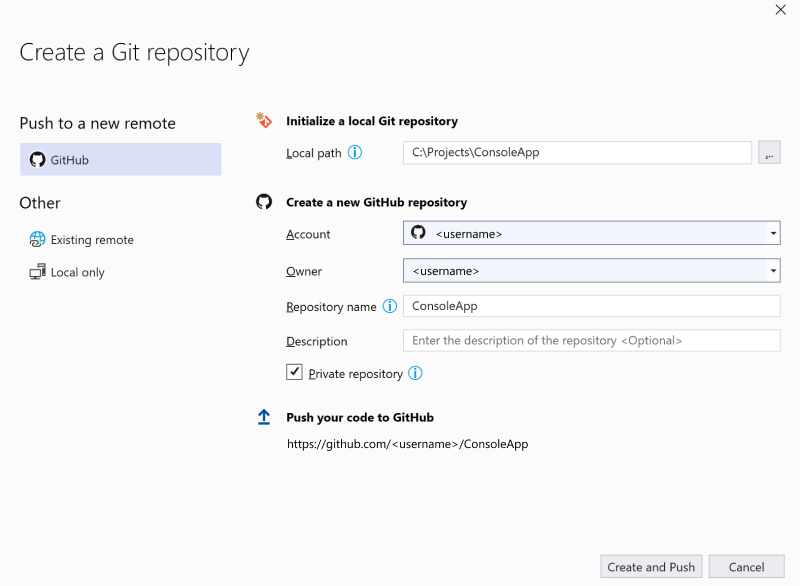Click the blue upload arrow next to Push your code
Screen dimensions: 800x586
[x=264, y=417]
